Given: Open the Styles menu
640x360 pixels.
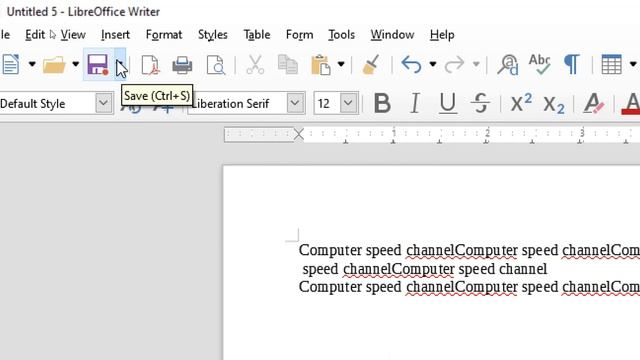Looking at the screenshot, I should (x=213, y=35).
